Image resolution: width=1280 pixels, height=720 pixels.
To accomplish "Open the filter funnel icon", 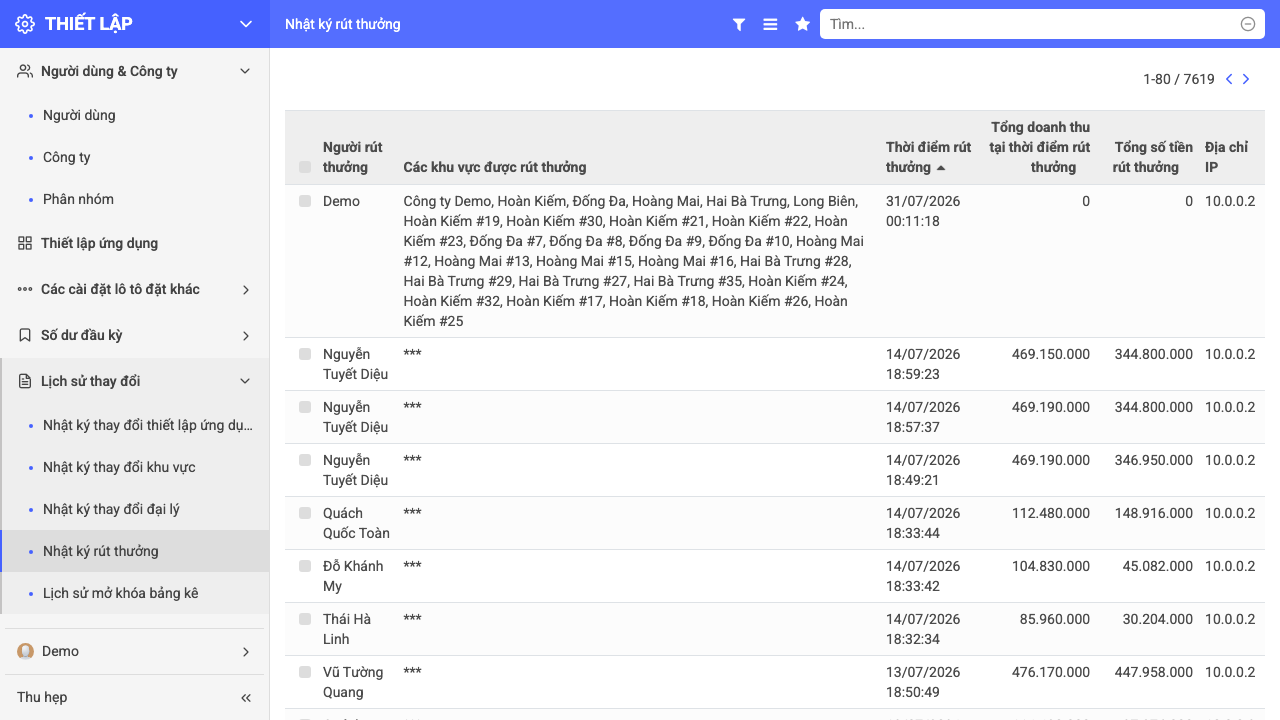I will point(739,24).
